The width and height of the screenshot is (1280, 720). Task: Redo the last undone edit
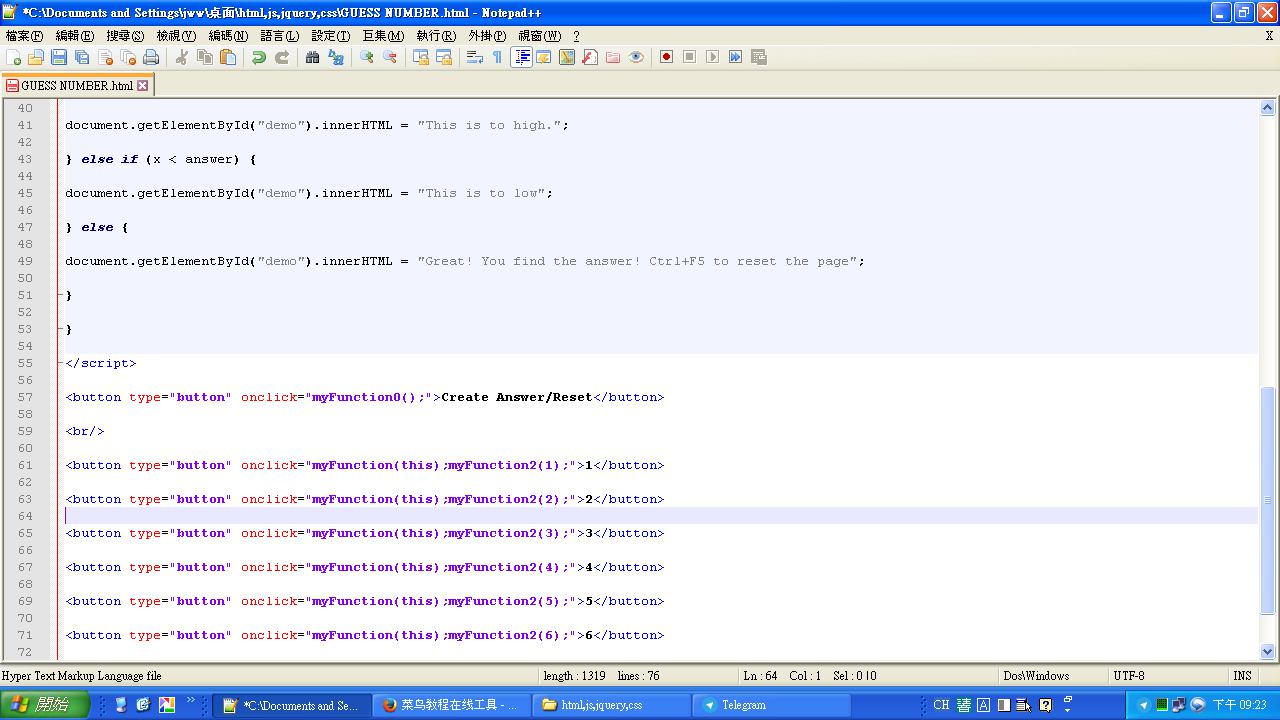[282, 57]
